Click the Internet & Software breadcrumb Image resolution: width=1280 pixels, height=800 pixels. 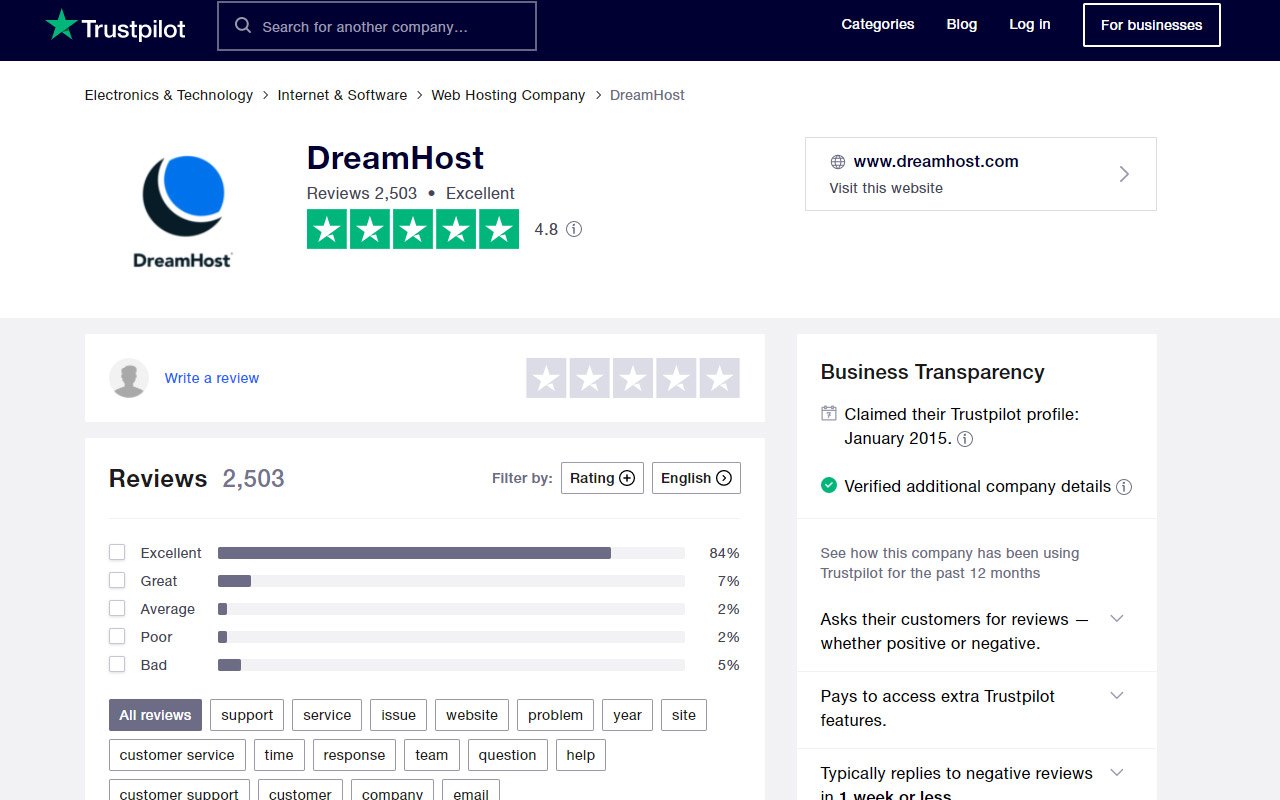[342, 95]
